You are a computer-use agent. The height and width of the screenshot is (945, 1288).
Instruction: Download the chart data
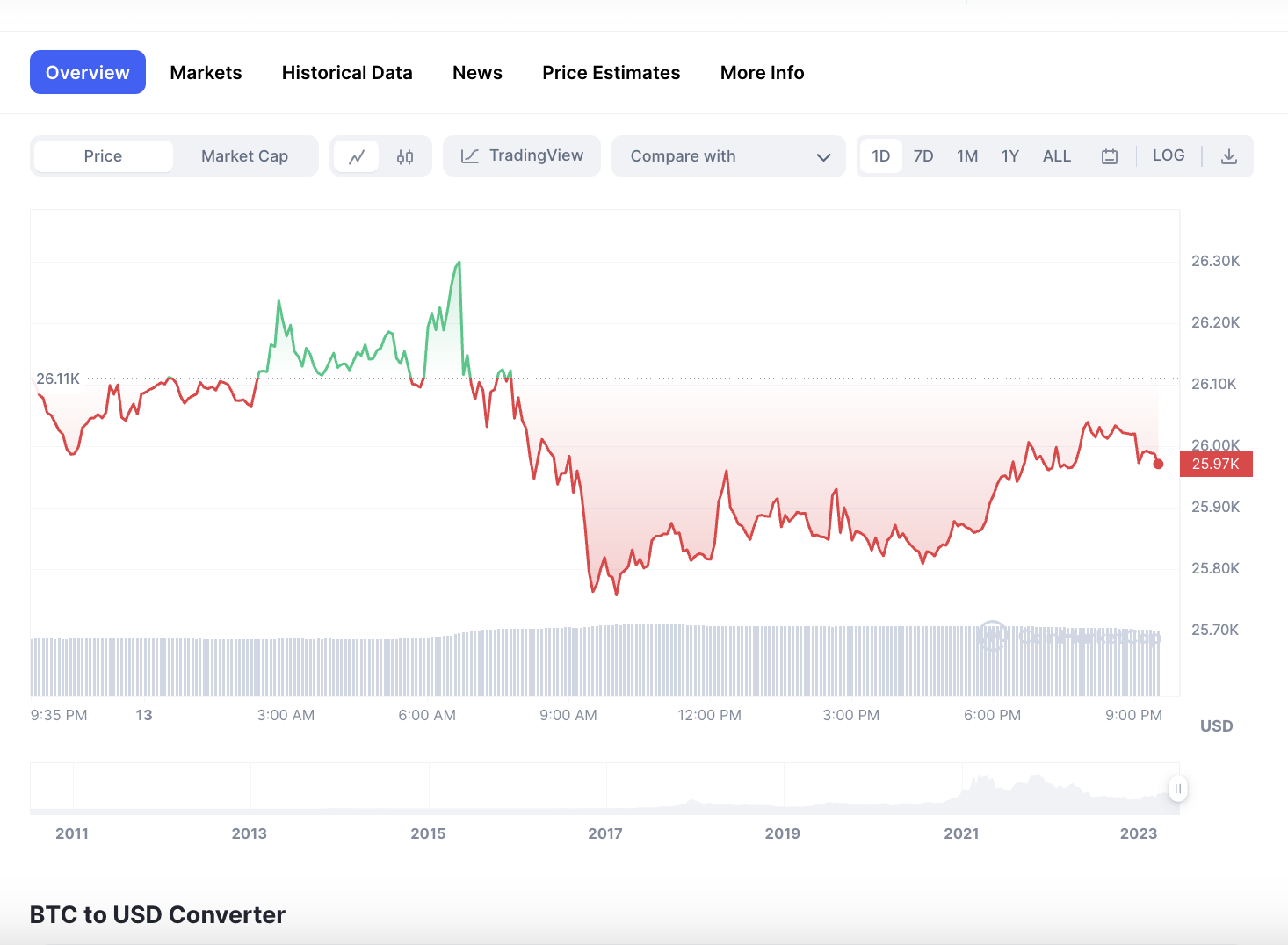point(1227,155)
